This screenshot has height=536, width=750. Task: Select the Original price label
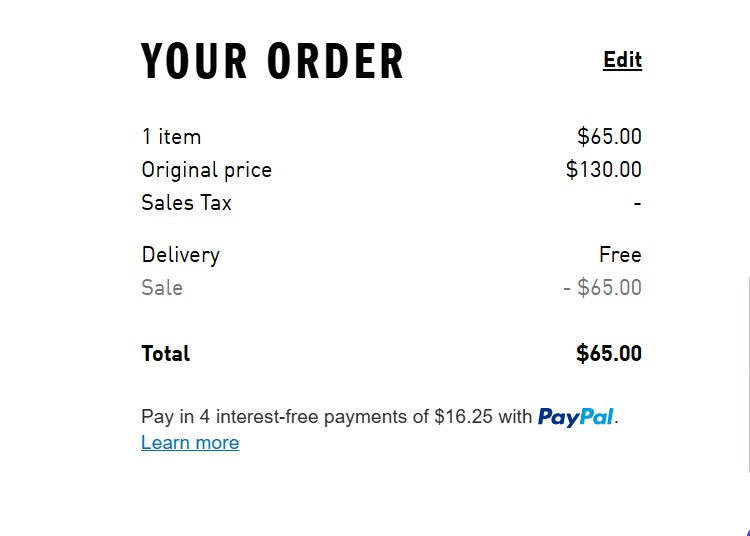[x=206, y=170]
